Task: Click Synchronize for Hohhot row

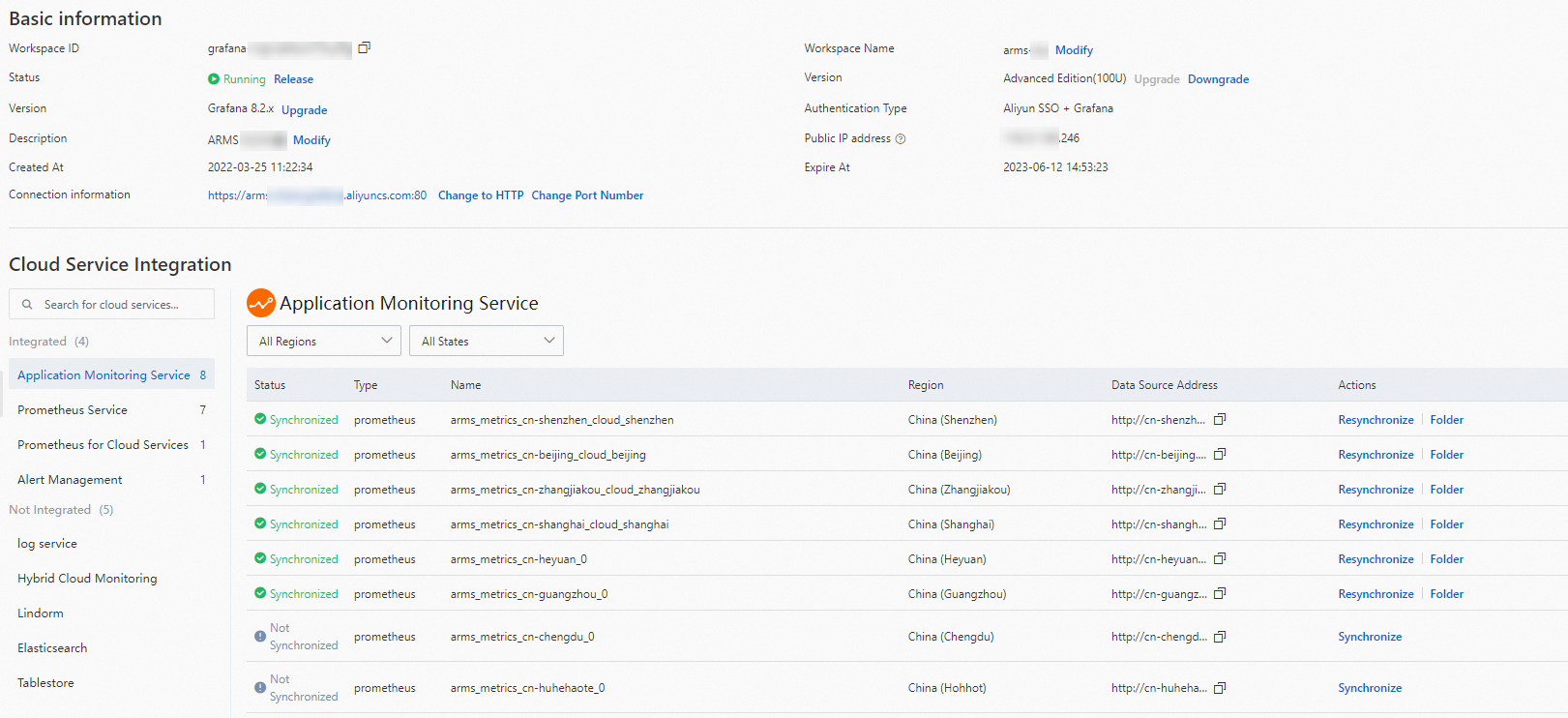Action: point(1370,688)
